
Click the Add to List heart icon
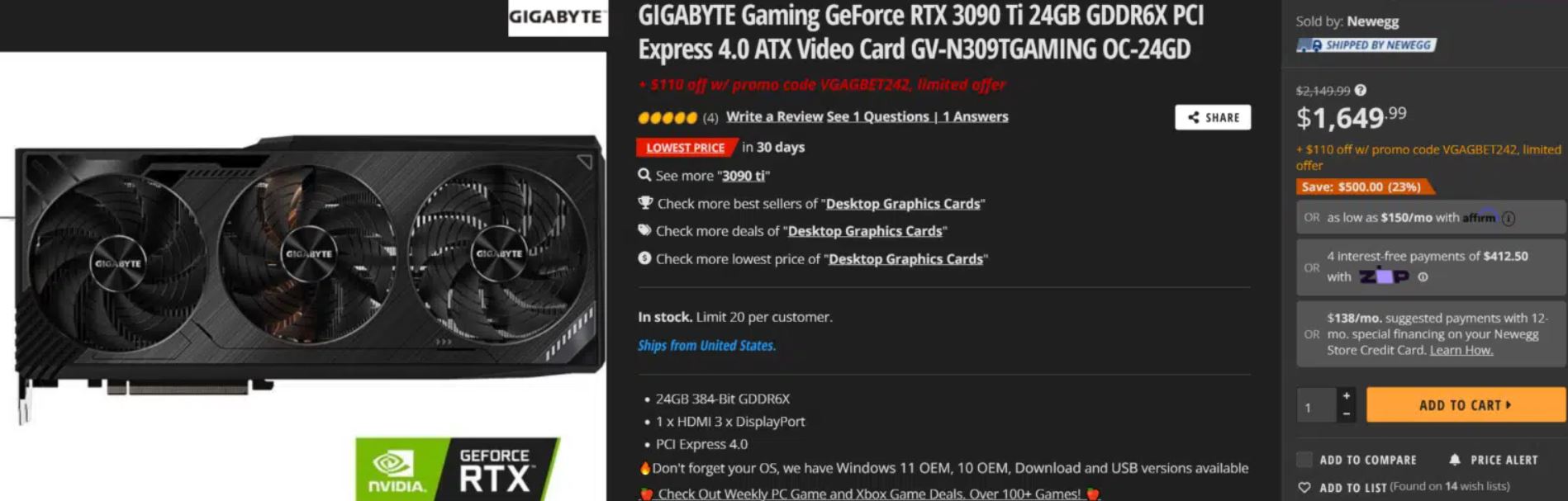(1304, 487)
